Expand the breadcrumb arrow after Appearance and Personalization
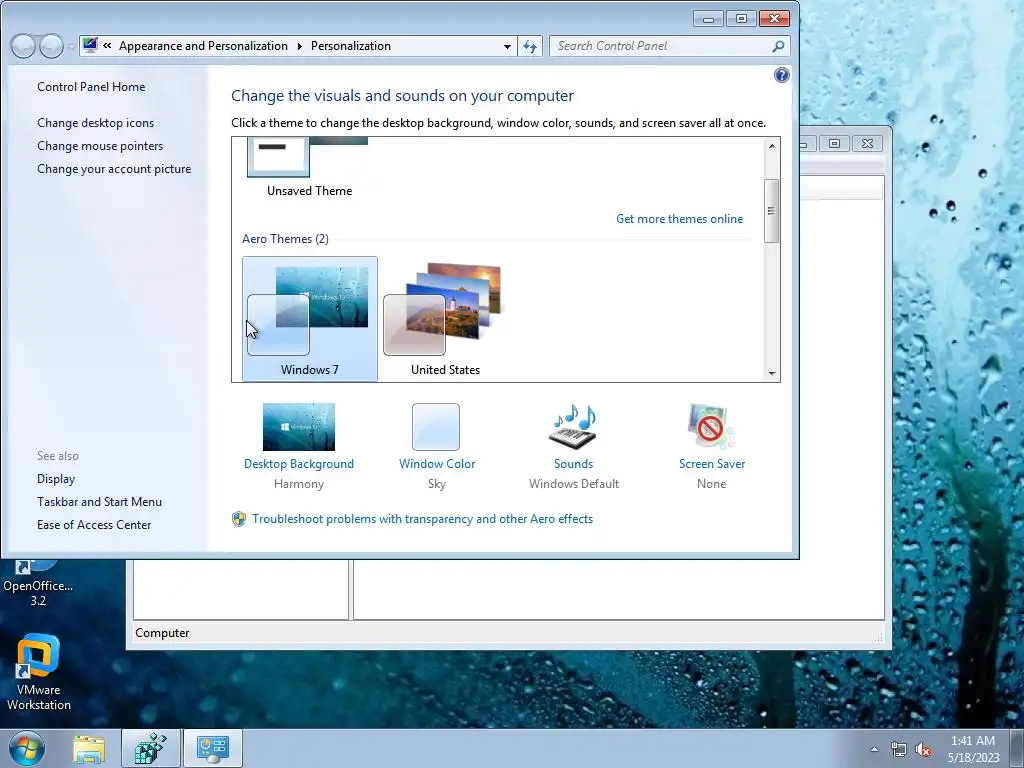The width and height of the screenshot is (1024, 768). pyautogui.click(x=300, y=46)
